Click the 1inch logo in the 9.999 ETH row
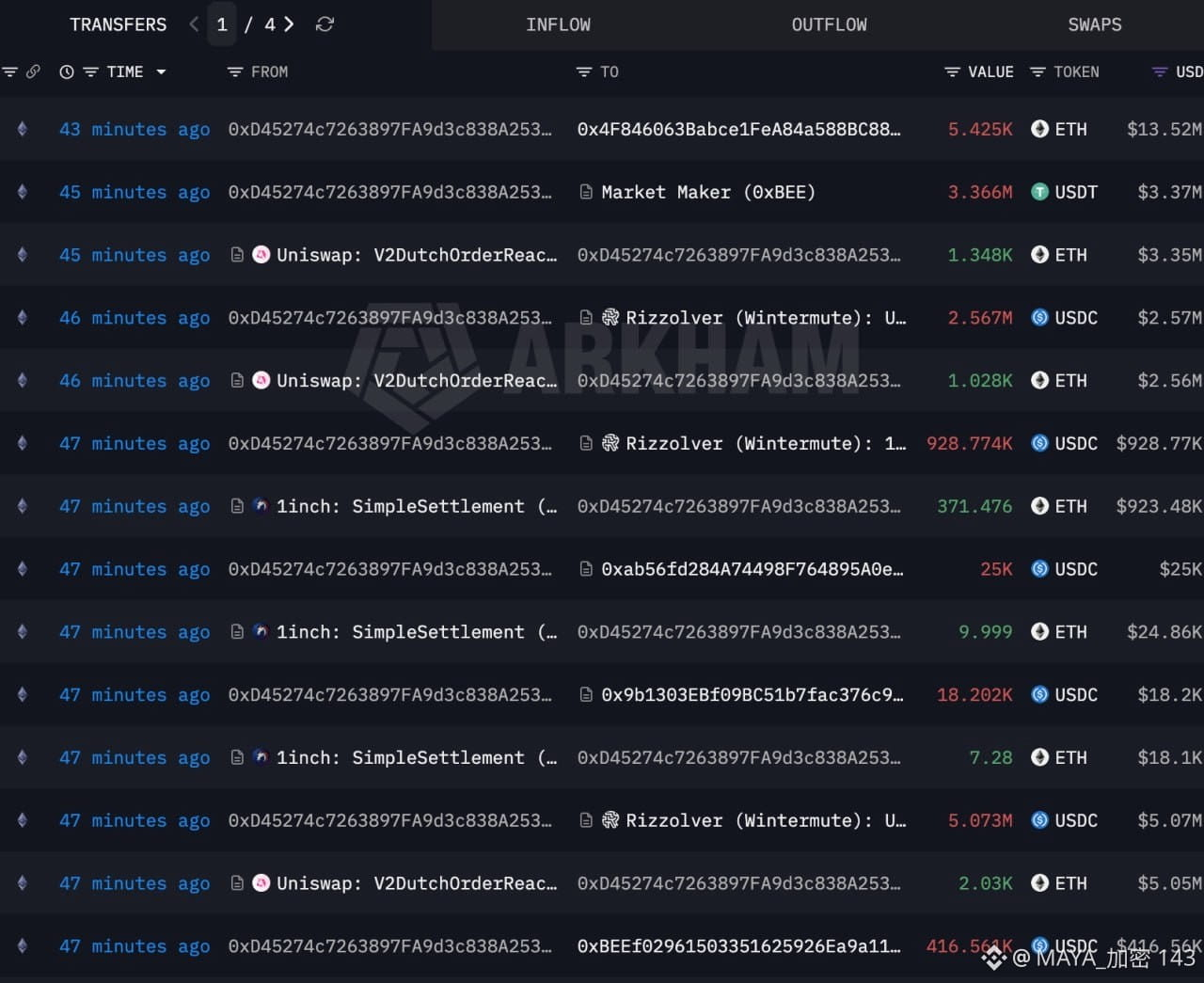The height and width of the screenshot is (983, 1204). point(261,632)
